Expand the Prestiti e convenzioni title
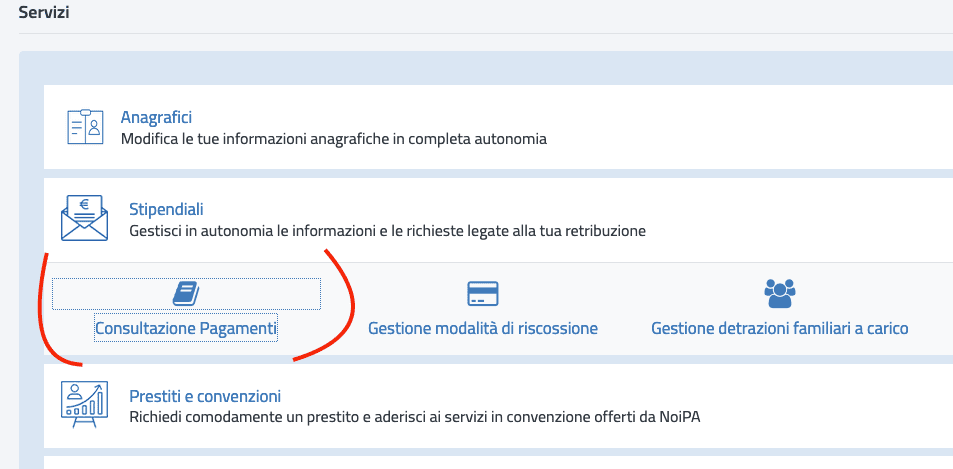The height and width of the screenshot is (469, 953). 205,395
